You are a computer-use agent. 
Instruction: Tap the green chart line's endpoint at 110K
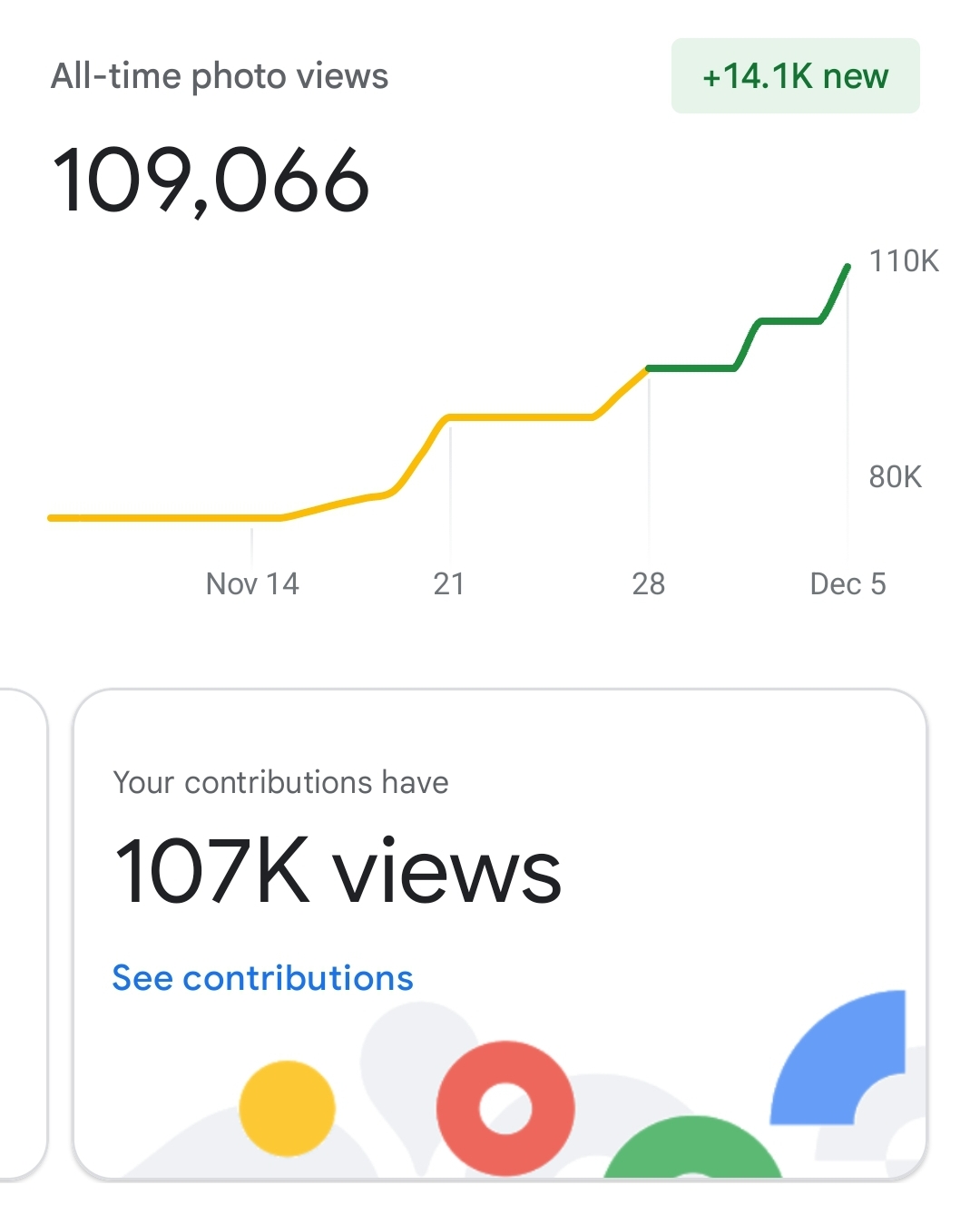[848, 267]
